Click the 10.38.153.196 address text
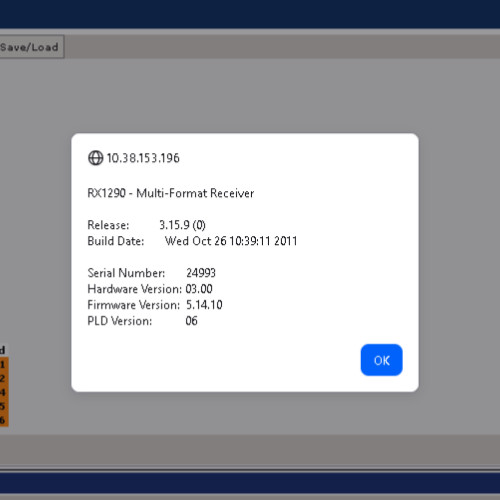This screenshot has height=500, width=500. [x=143, y=158]
